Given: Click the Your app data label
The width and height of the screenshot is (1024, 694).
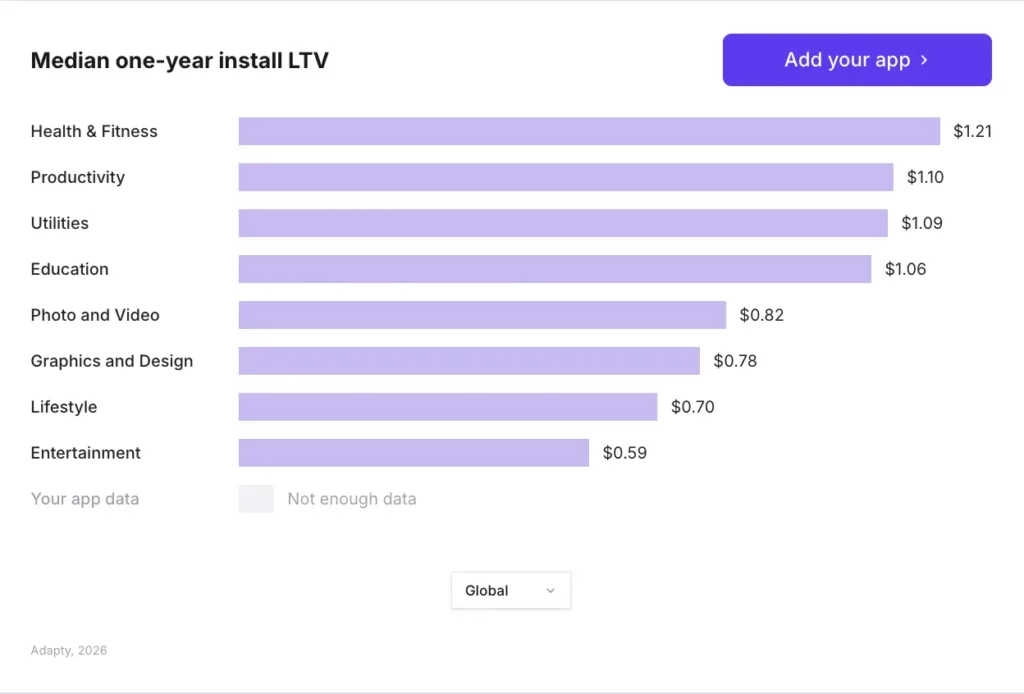Looking at the screenshot, I should [x=85, y=498].
